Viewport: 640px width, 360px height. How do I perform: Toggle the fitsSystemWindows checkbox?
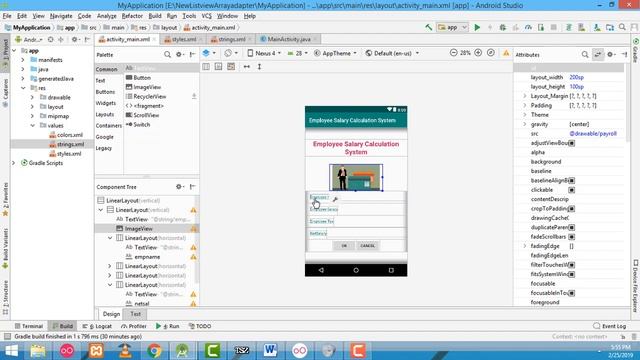572,274
